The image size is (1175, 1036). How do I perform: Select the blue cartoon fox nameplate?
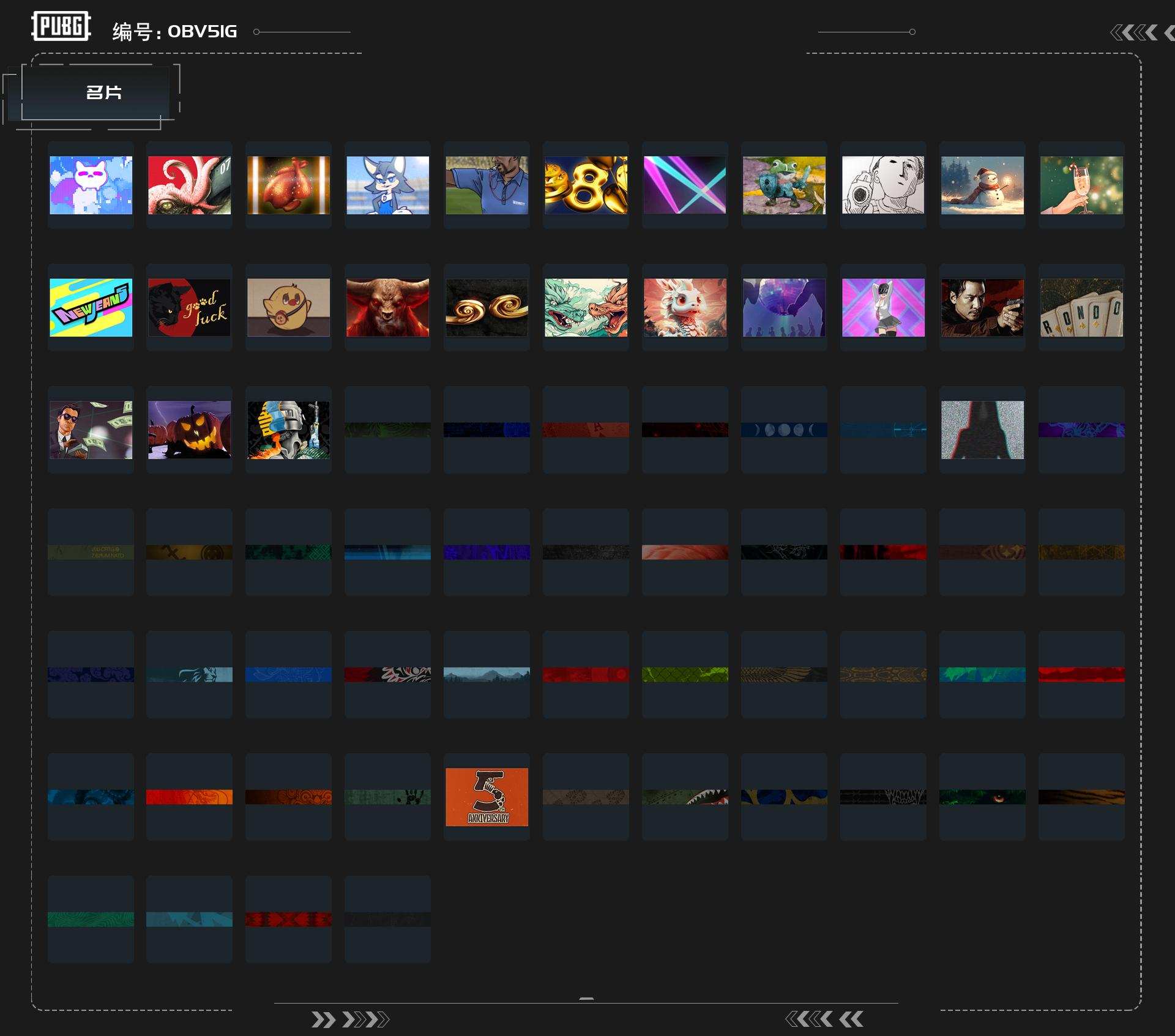tap(388, 185)
